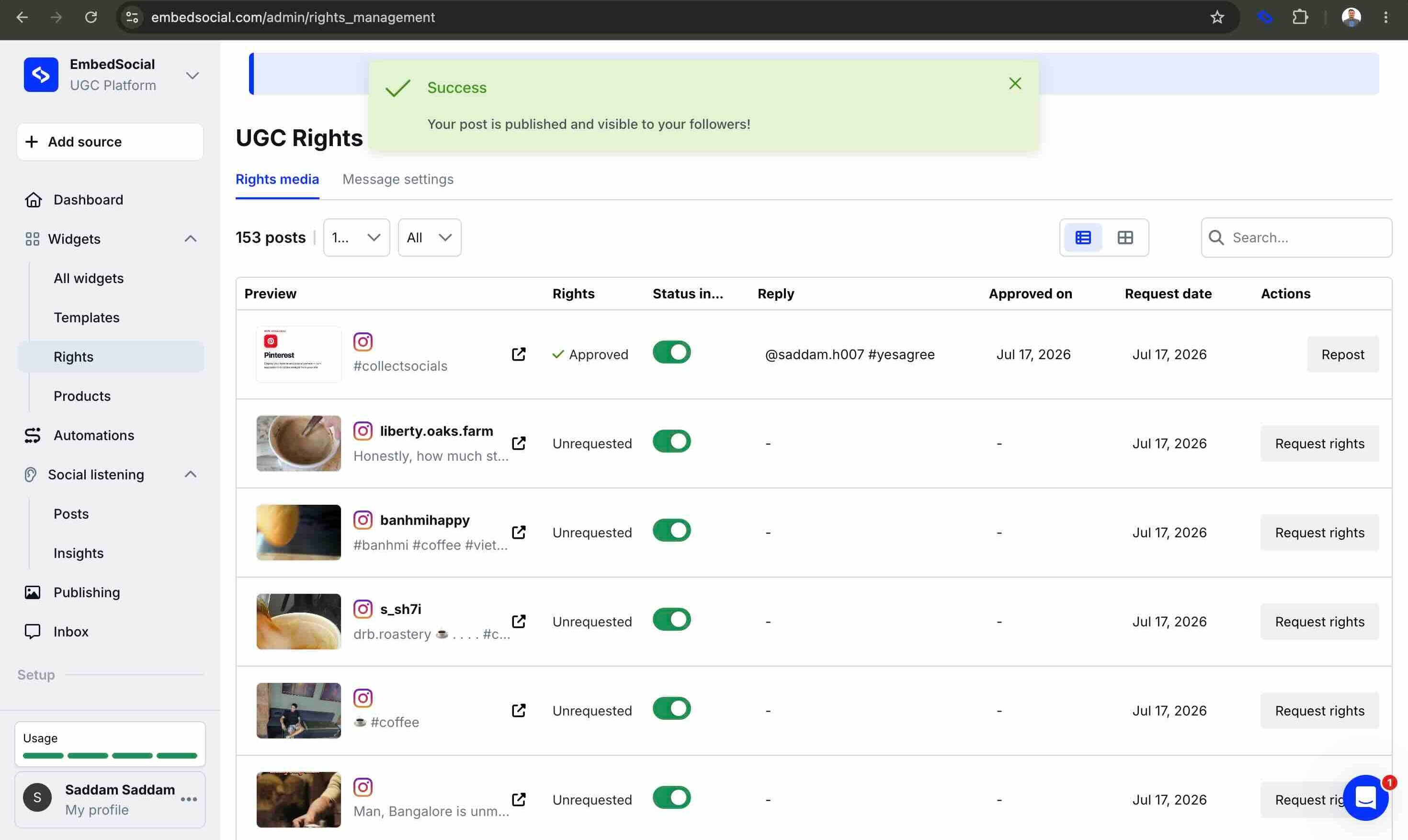Viewport: 1408px width, 840px height.
Task: Click the Search posts field
Action: (x=1296, y=238)
